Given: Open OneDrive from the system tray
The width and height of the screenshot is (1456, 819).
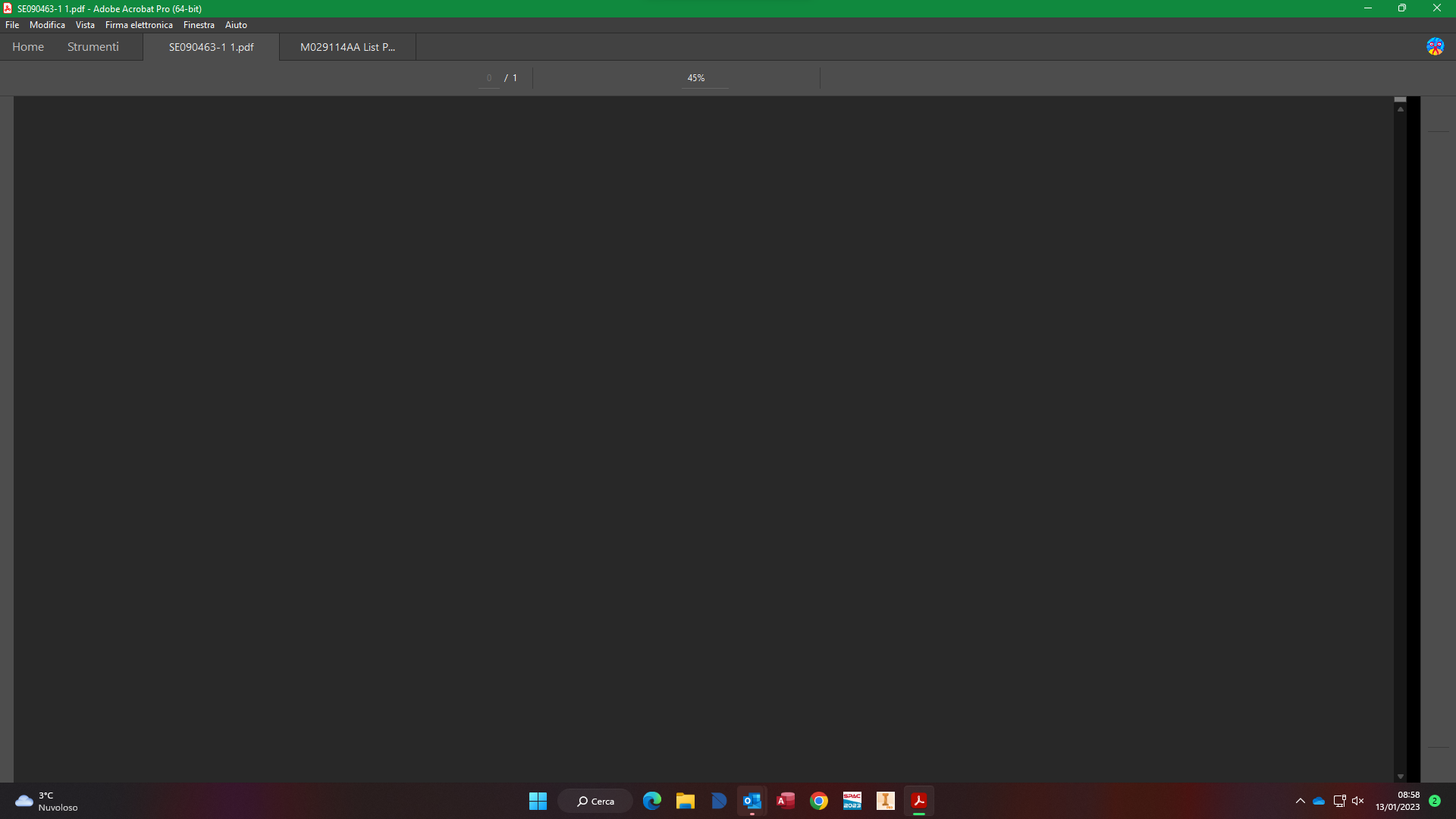Looking at the screenshot, I should 1317,801.
